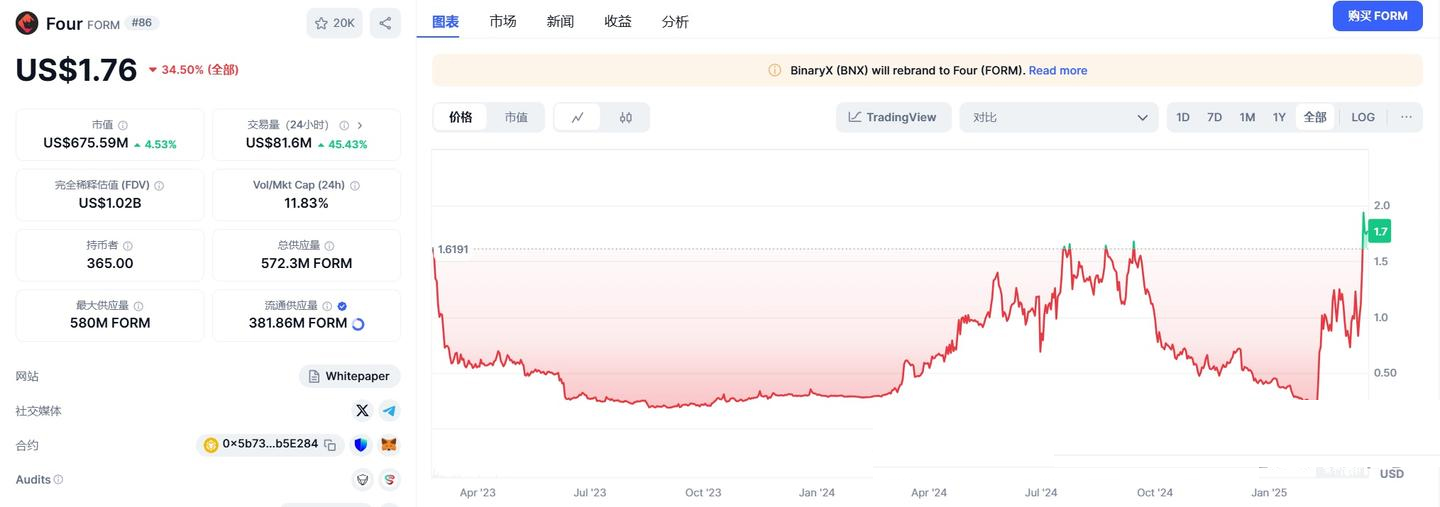Toggle chart to 市值 view

[516, 117]
